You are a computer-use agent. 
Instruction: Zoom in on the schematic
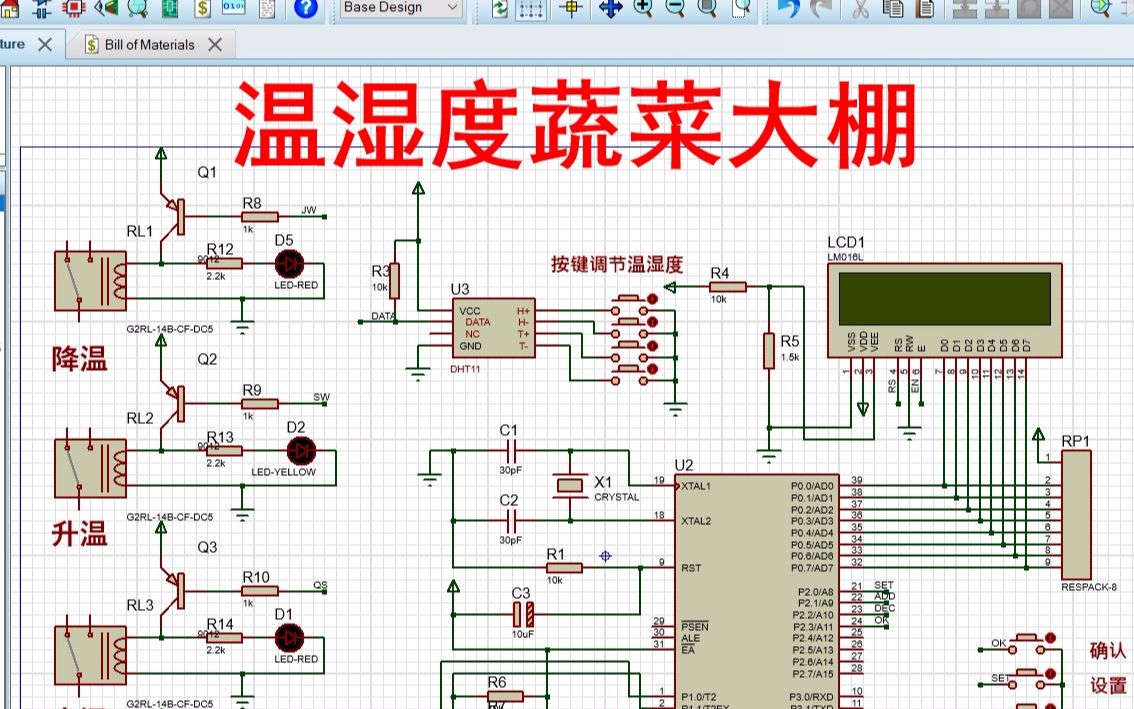pyautogui.click(x=643, y=8)
